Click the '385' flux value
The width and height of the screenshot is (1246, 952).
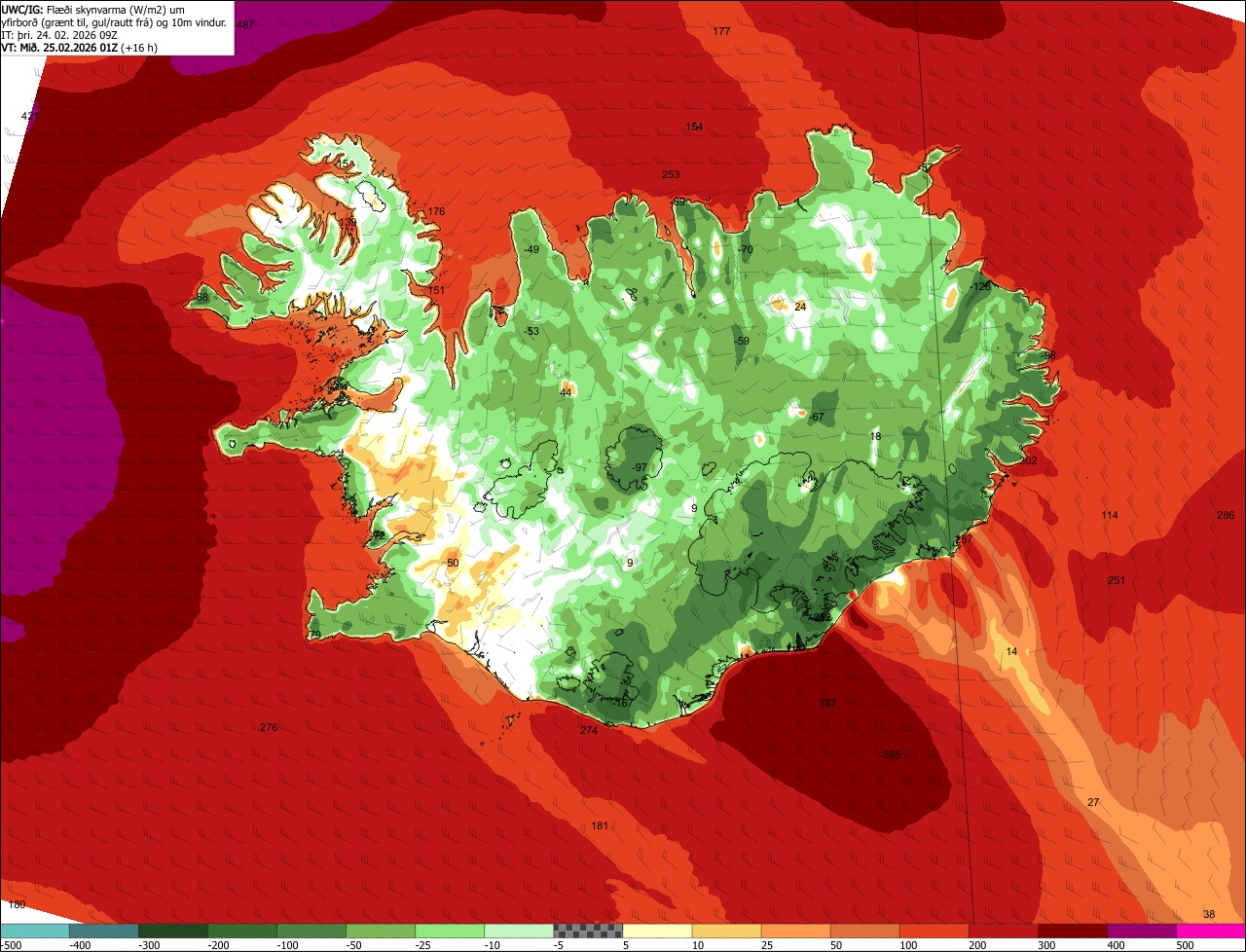coord(892,755)
